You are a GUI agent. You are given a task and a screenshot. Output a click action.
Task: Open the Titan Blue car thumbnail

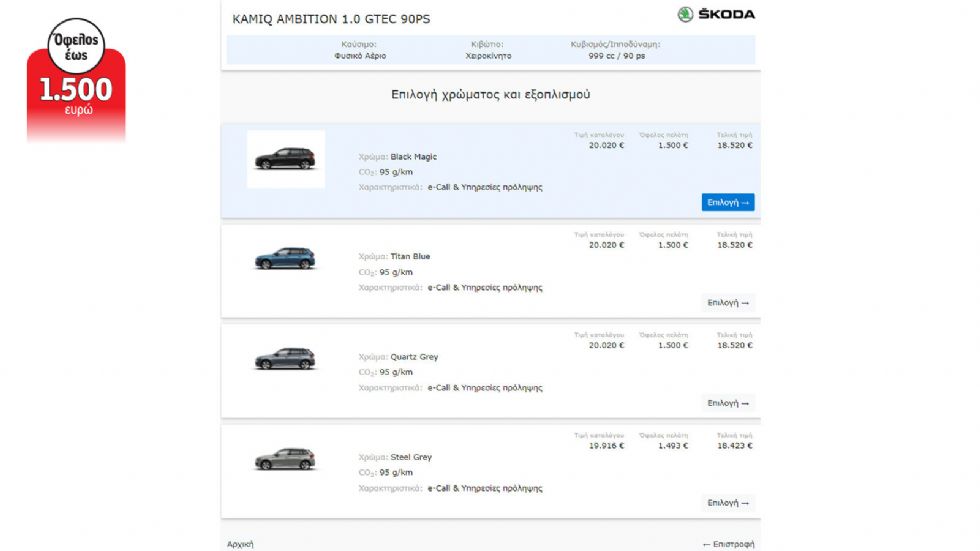(x=285, y=258)
